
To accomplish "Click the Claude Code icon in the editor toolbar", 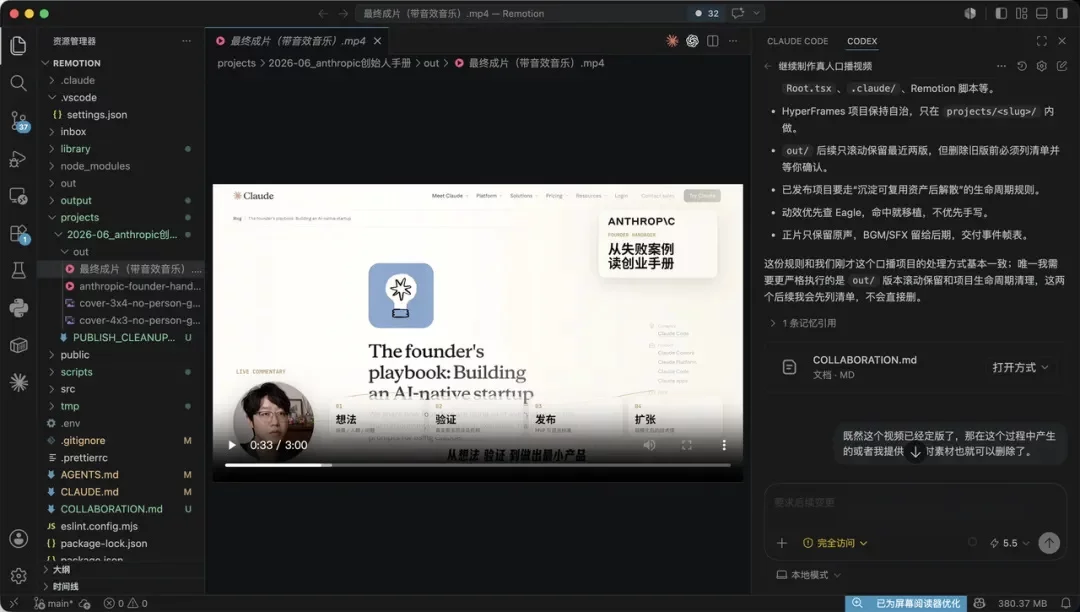I will click(x=672, y=41).
